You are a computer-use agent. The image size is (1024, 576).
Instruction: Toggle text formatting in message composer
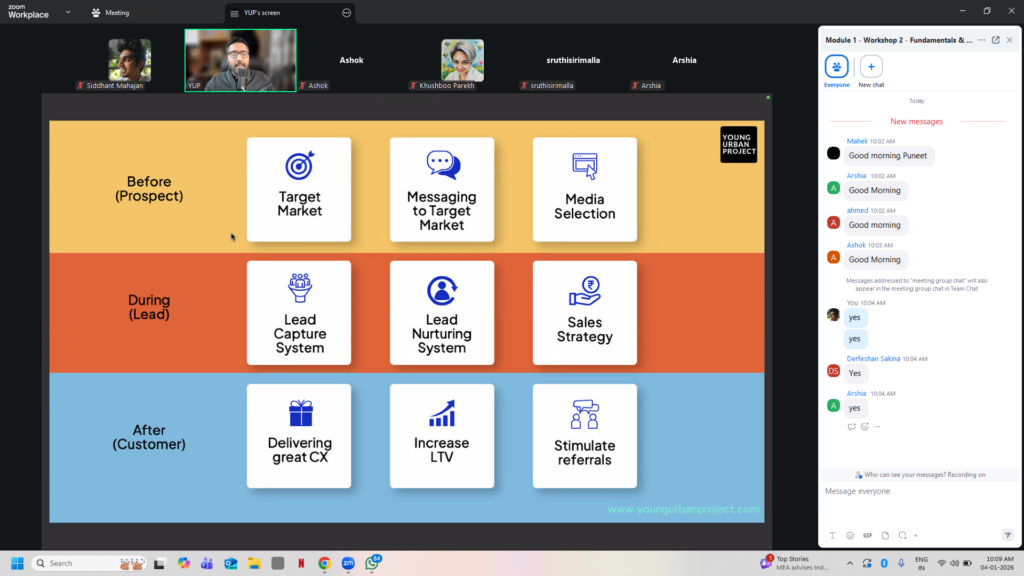[x=832, y=535]
